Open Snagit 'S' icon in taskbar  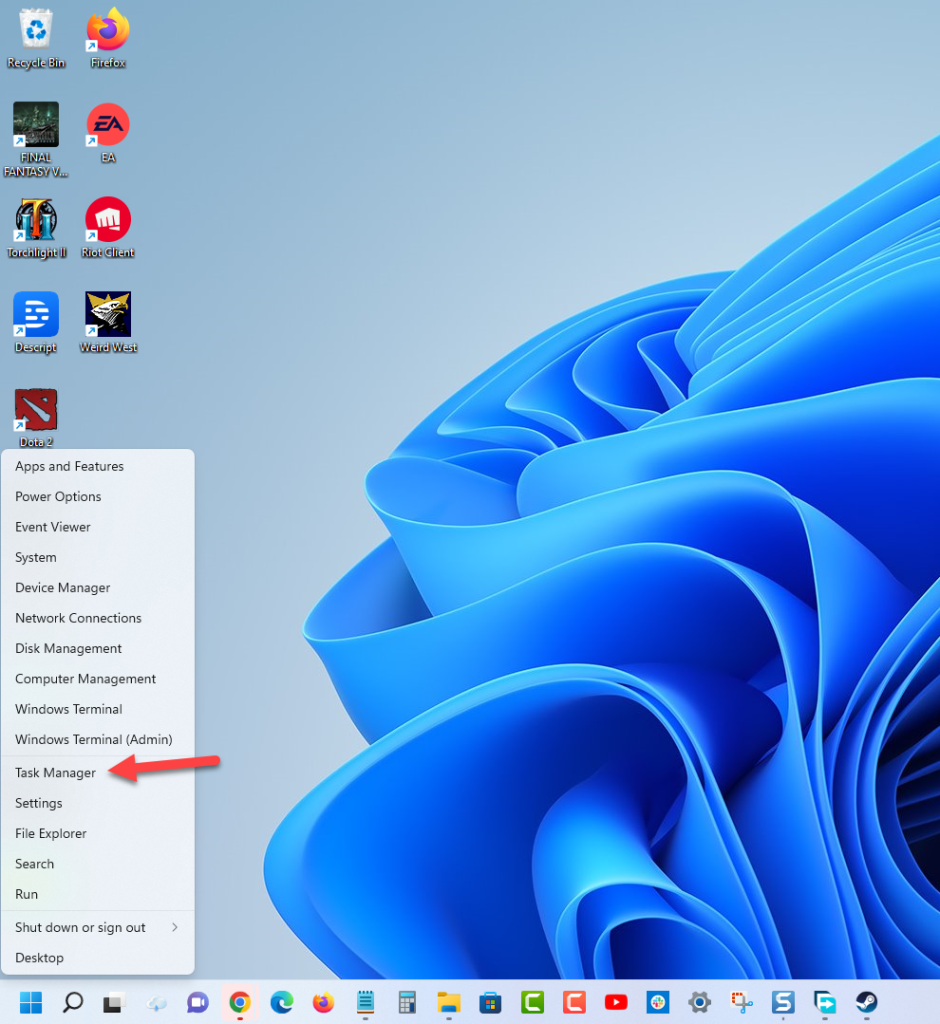[x=783, y=1002]
